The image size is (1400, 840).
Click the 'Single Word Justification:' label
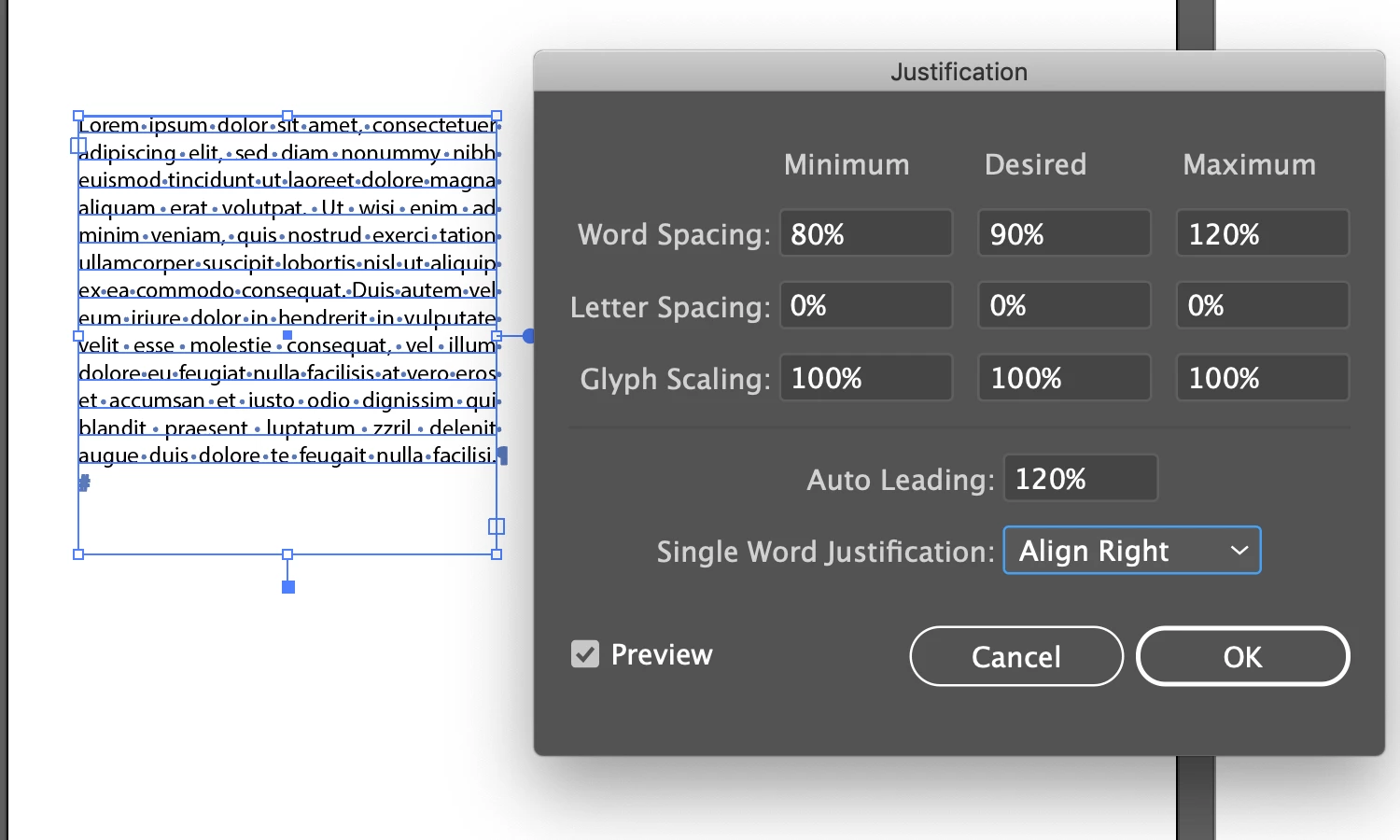tap(825, 552)
